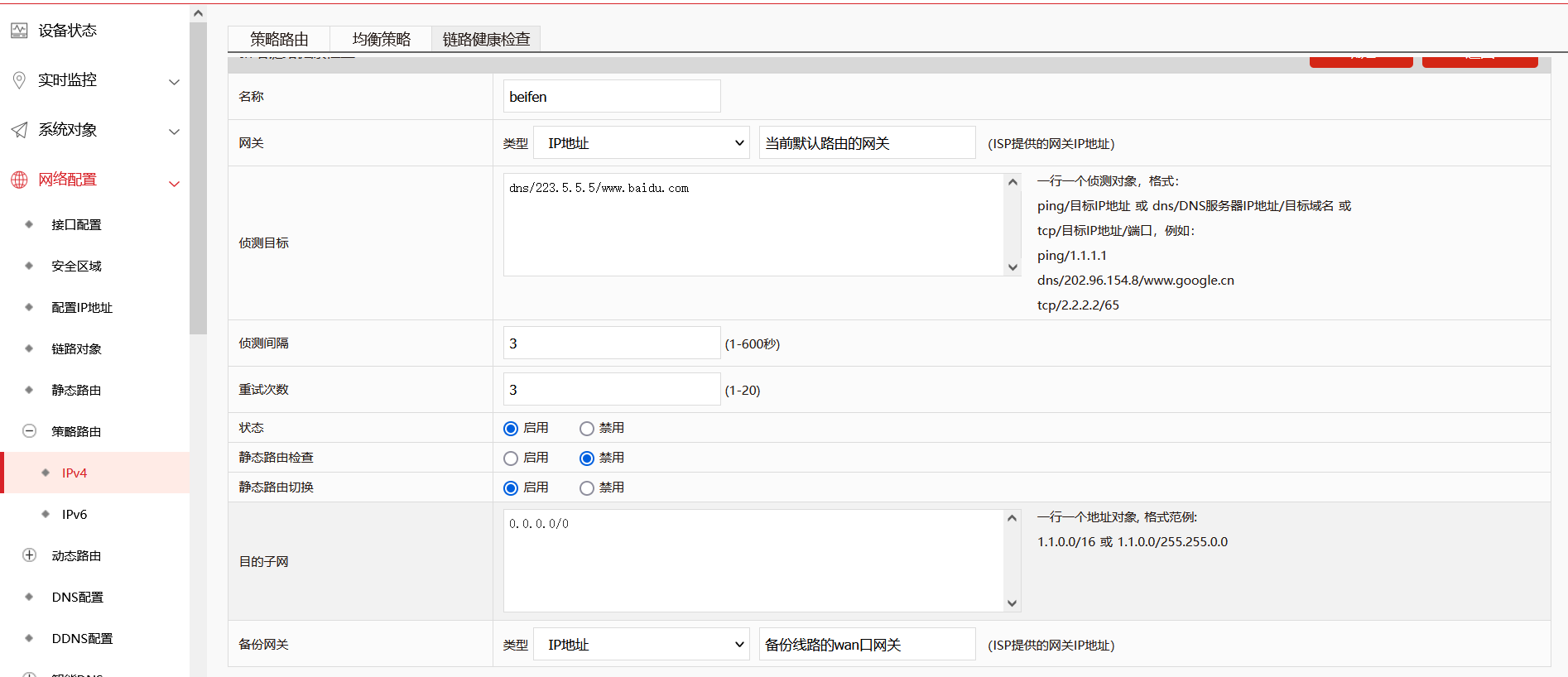Select IPv6 under 策略路由
This screenshot has width=1568, height=677.
click(x=75, y=514)
